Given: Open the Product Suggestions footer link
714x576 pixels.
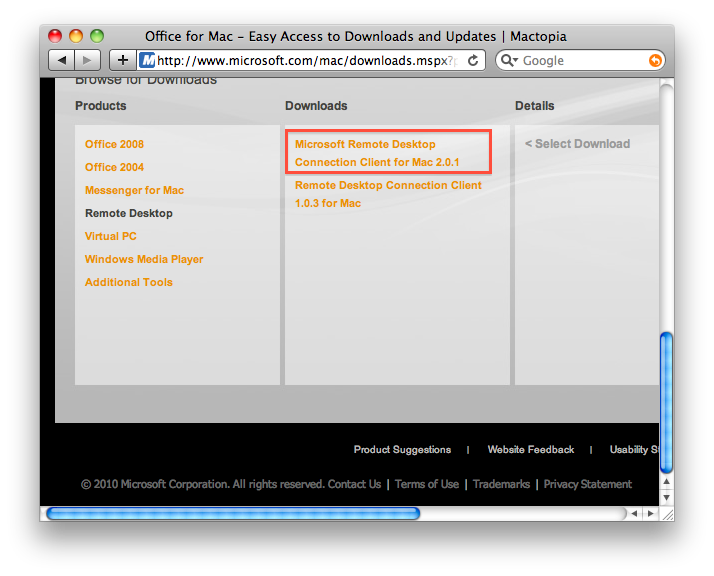Looking at the screenshot, I should point(403,449).
